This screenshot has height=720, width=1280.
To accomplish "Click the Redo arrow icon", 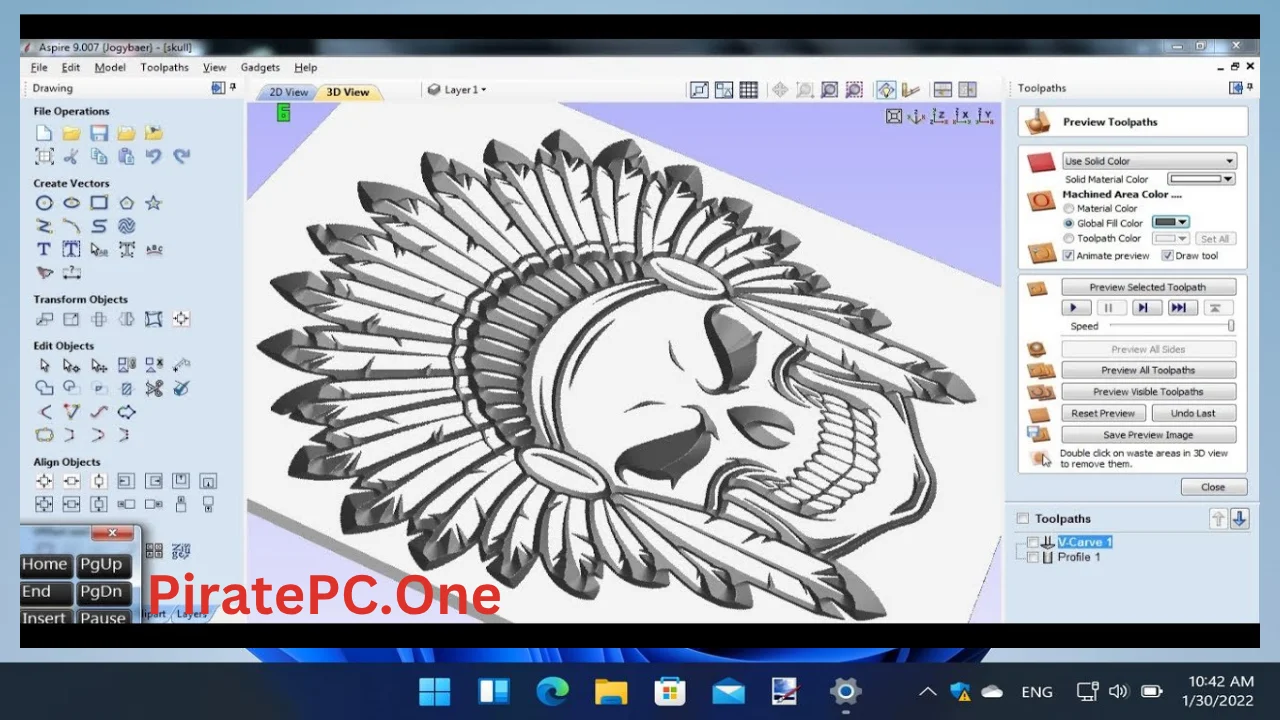I will pyautogui.click(x=181, y=156).
